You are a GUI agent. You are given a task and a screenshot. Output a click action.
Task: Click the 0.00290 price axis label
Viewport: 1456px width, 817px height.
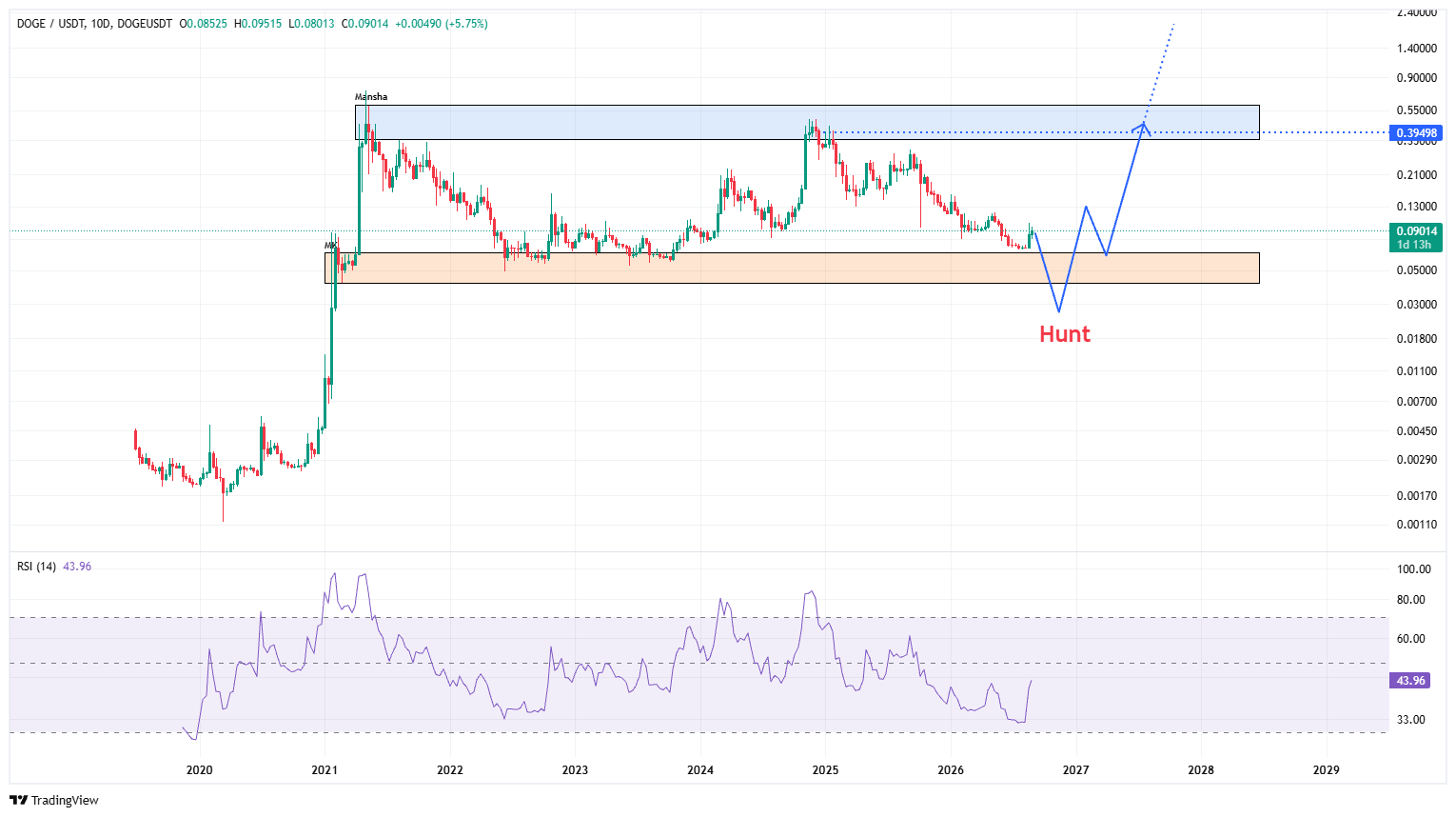(x=1417, y=460)
